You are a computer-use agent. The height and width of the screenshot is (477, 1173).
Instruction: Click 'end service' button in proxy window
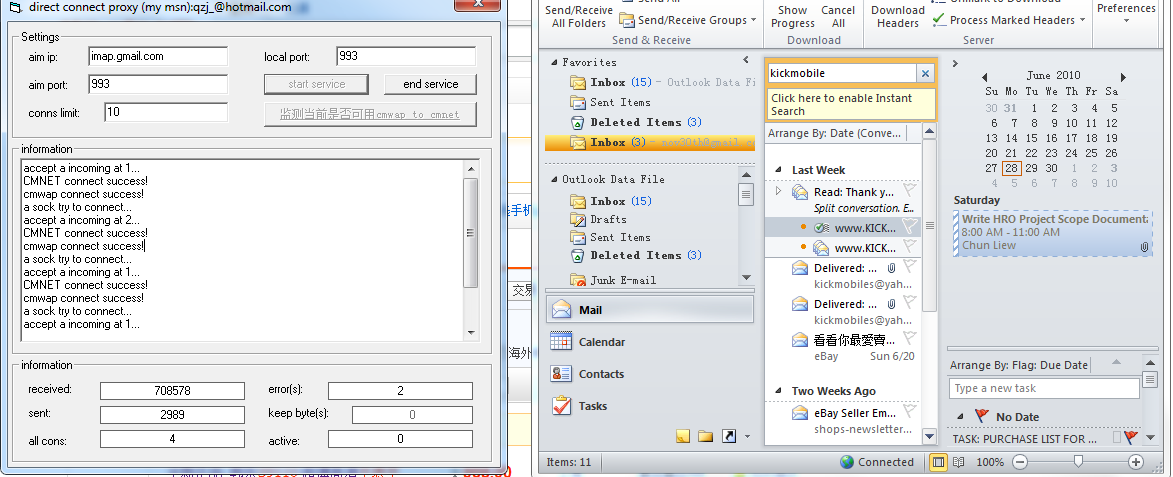coord(430,84)
